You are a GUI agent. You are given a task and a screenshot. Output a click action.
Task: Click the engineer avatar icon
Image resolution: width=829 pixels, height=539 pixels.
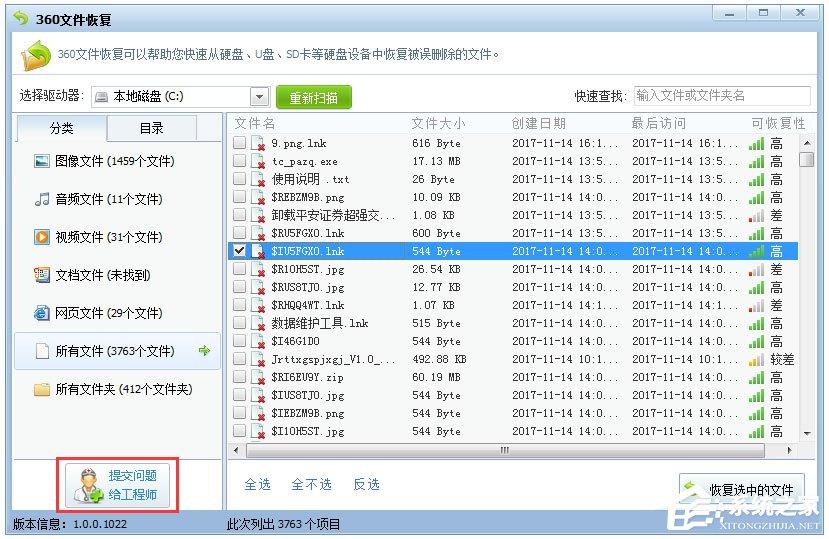(x=88, y=486)
